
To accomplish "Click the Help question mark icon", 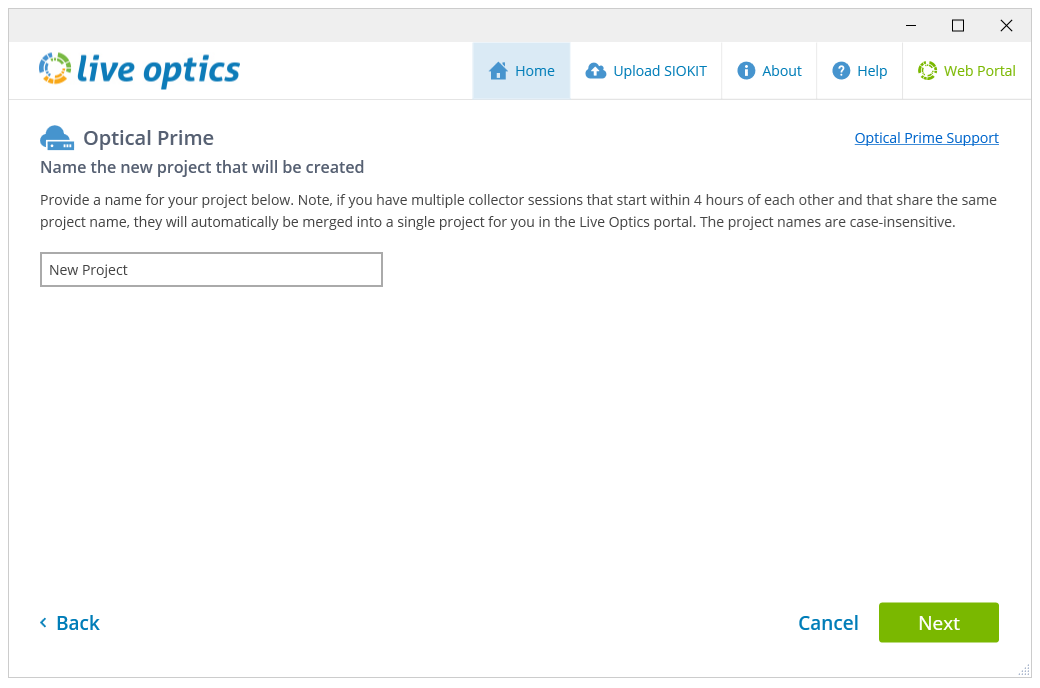I will tap(841, 71).
